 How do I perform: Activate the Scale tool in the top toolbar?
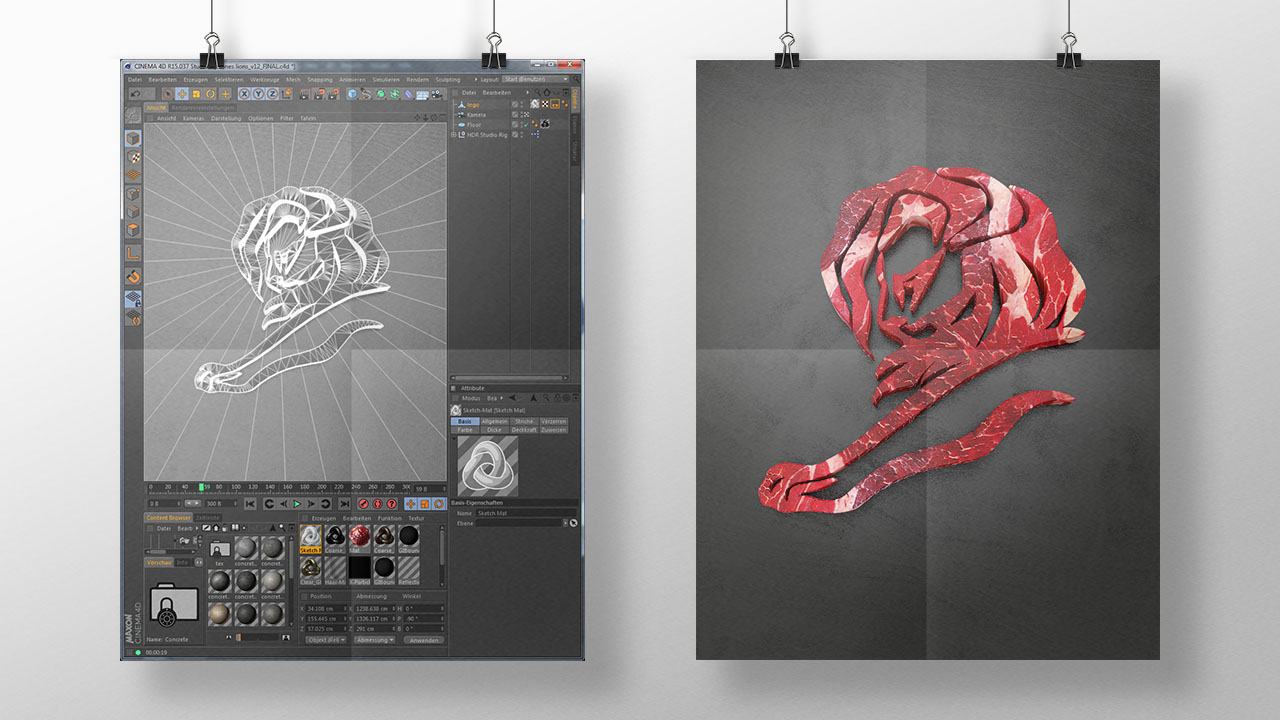[x=196, y=94]
